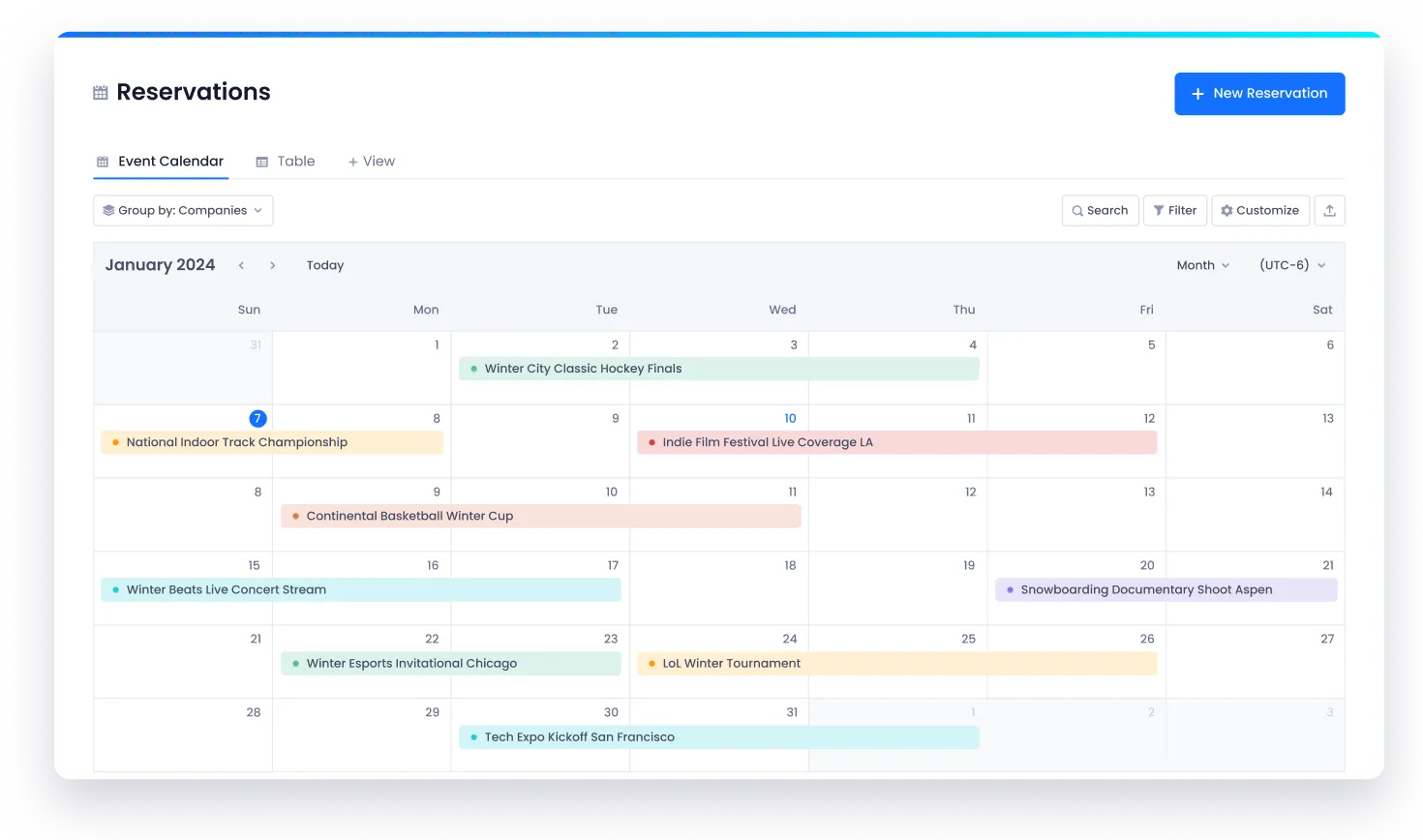The height and width of the screenshot is (840, 1423).
Task: Open the Month view dropdown
Action: click(1203, 265)
